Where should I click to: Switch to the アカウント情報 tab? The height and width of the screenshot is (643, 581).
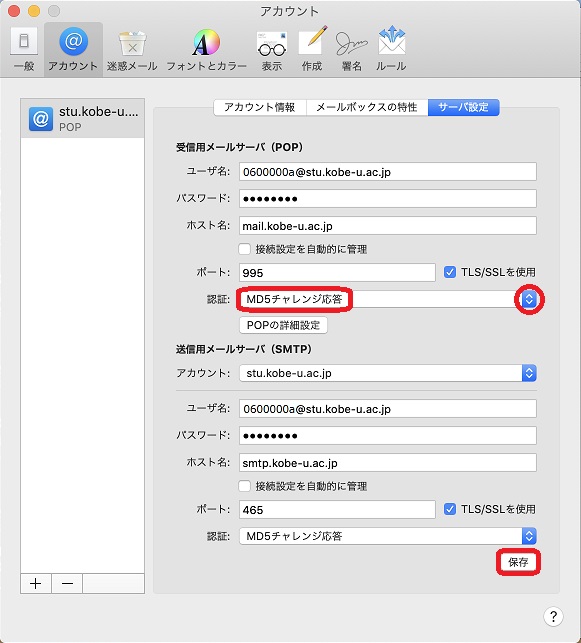(x=260, y=107)
